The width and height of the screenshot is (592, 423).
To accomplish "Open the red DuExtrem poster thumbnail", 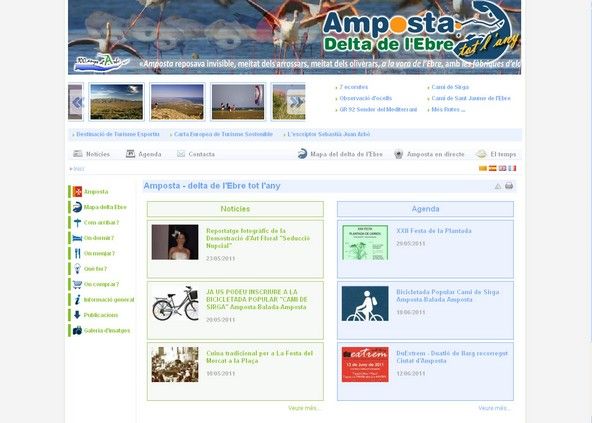I will coord(365,364).
